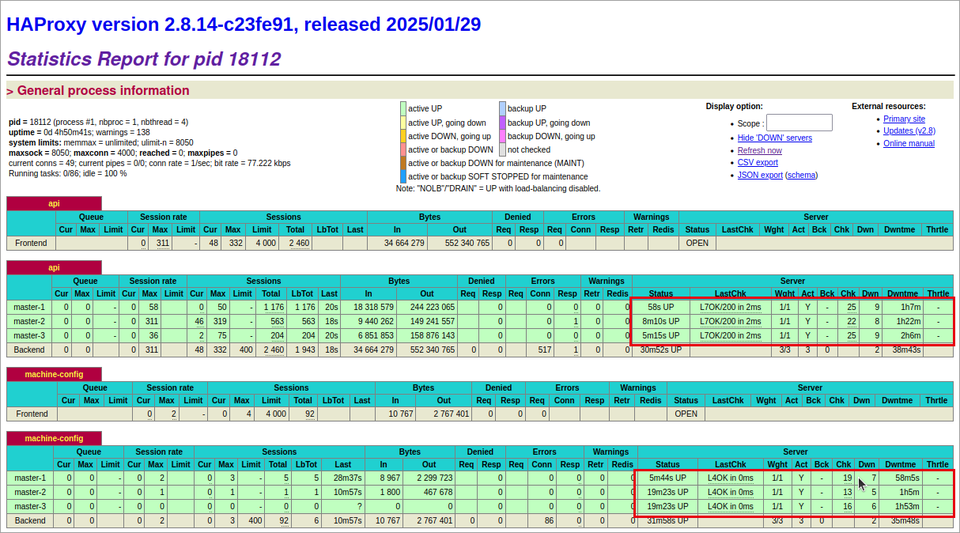Open the Updates (v2.8) link
The height and width of the screenshot is (533, 960).
coord(909,131)
